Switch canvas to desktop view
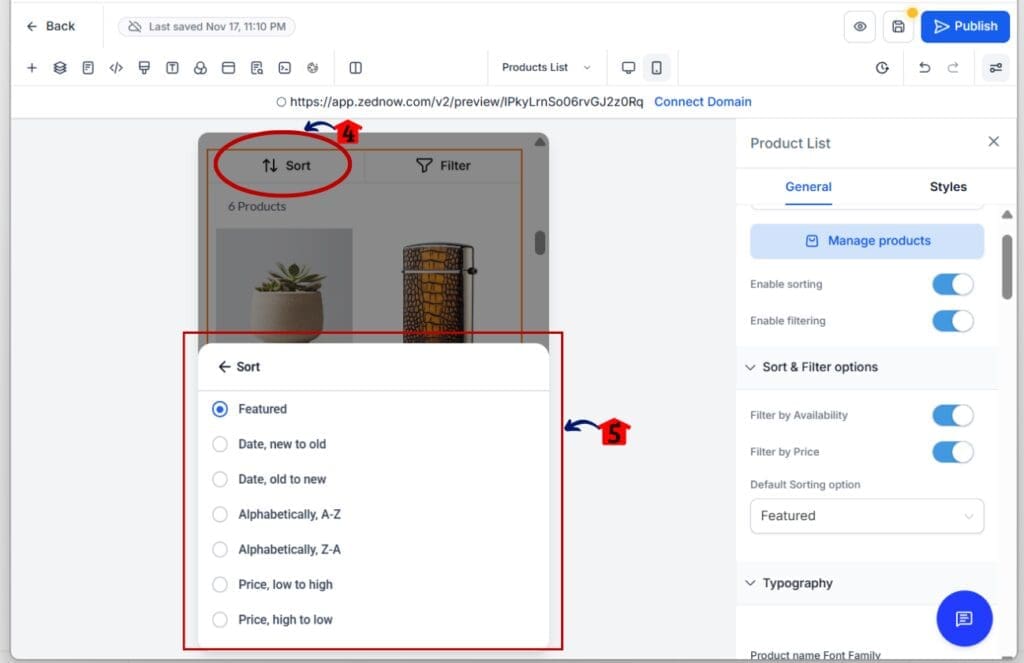This screenshot has width=1024, height=663. pos(628,67)
